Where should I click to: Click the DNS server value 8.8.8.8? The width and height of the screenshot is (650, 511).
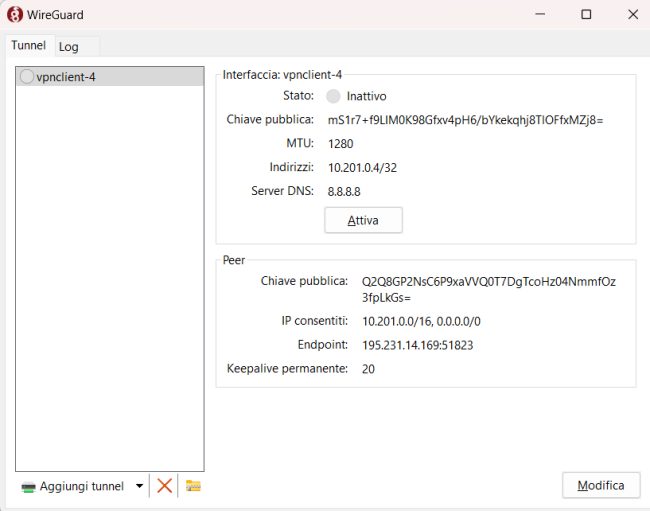click(344, 191)
